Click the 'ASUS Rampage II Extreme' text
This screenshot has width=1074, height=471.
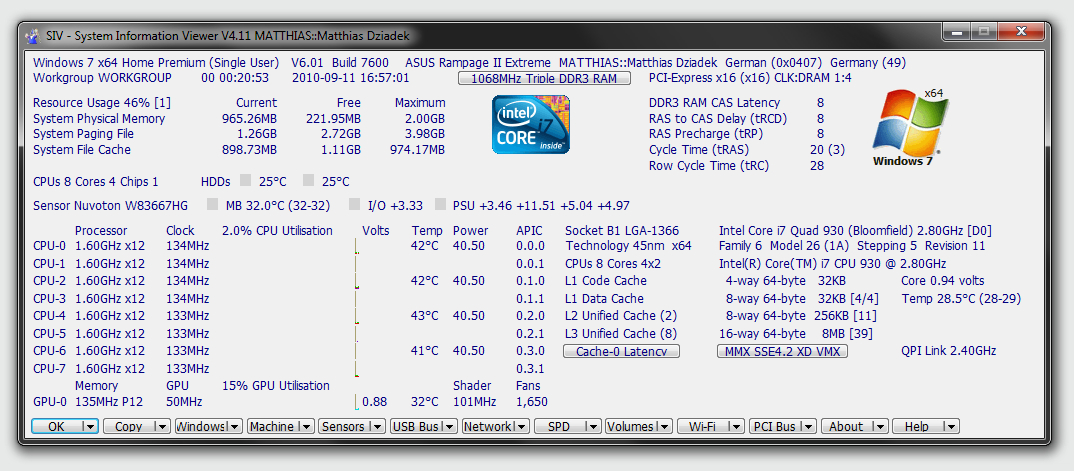click(x=476, y=62)
